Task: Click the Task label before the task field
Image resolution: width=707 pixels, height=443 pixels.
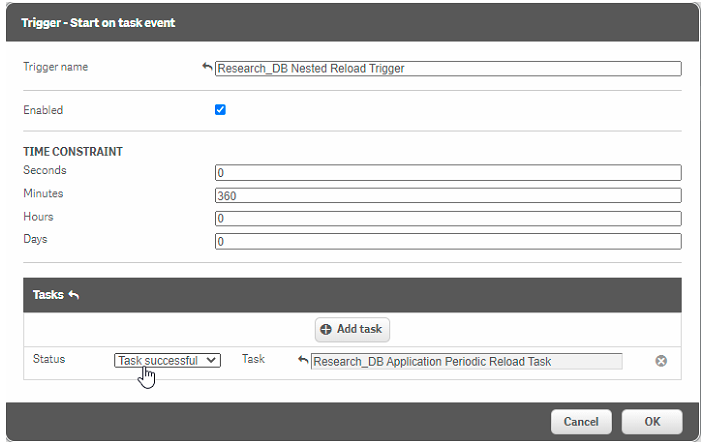Action: [253, 359]
